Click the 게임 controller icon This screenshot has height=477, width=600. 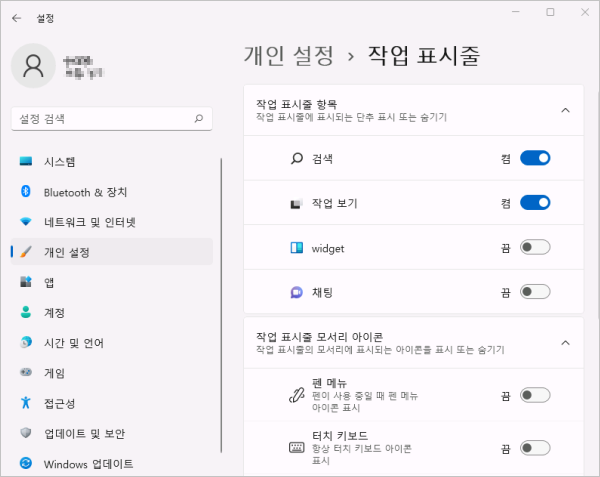pyautogui.click(x=26, y=372)
